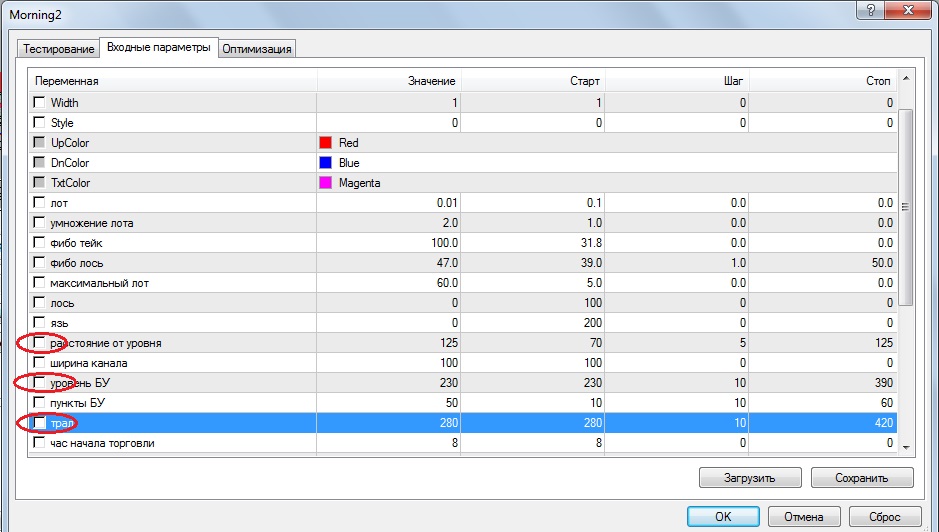939x532 pixels.
Task: Toggle the лось checkbox
Action: point(40,303)
